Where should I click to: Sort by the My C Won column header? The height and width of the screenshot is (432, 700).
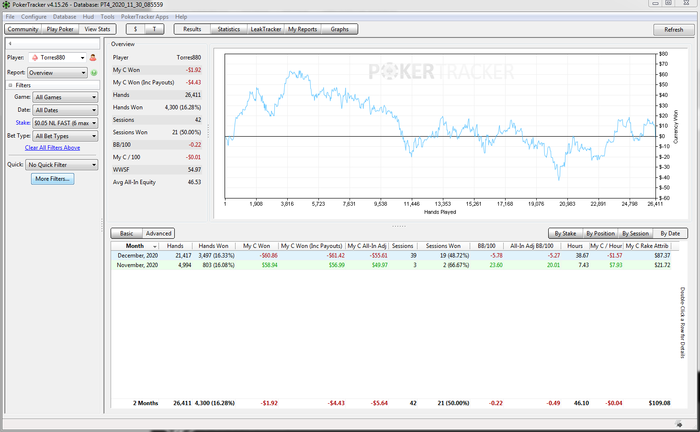(x=257, y=246)
